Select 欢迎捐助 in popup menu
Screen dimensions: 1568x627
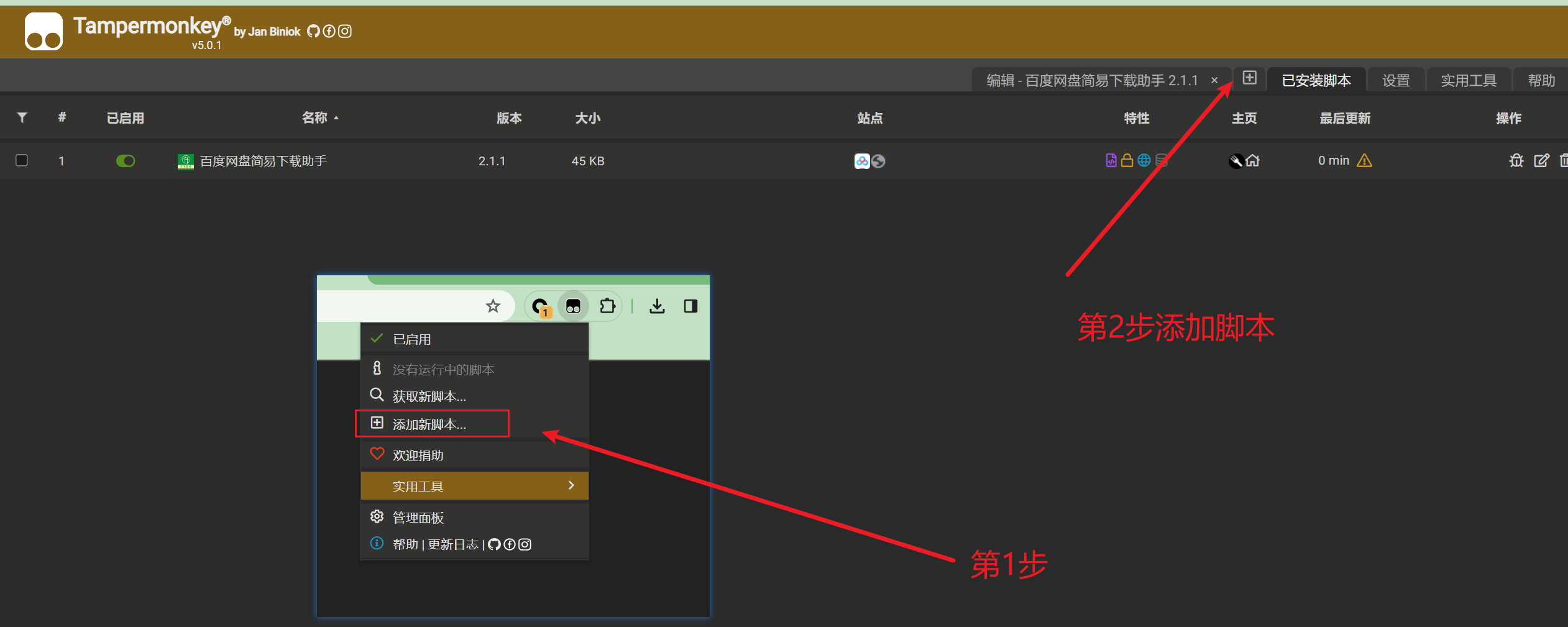coord(474,455)
